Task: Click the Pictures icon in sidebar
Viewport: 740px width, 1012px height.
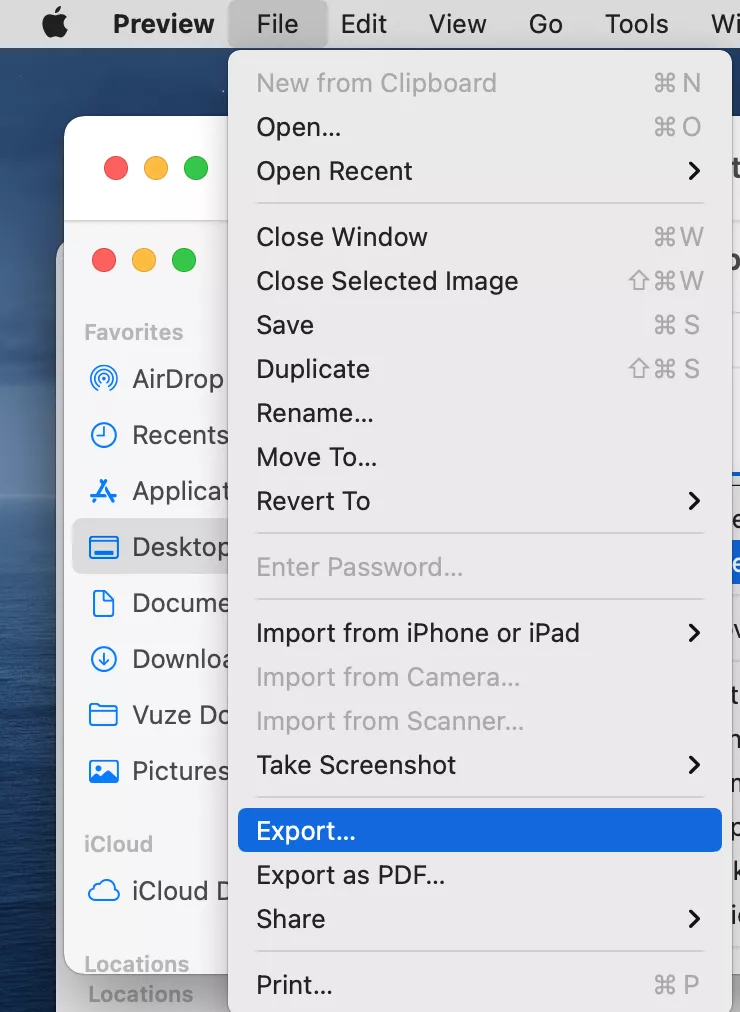Action: [x=103, y=771]
